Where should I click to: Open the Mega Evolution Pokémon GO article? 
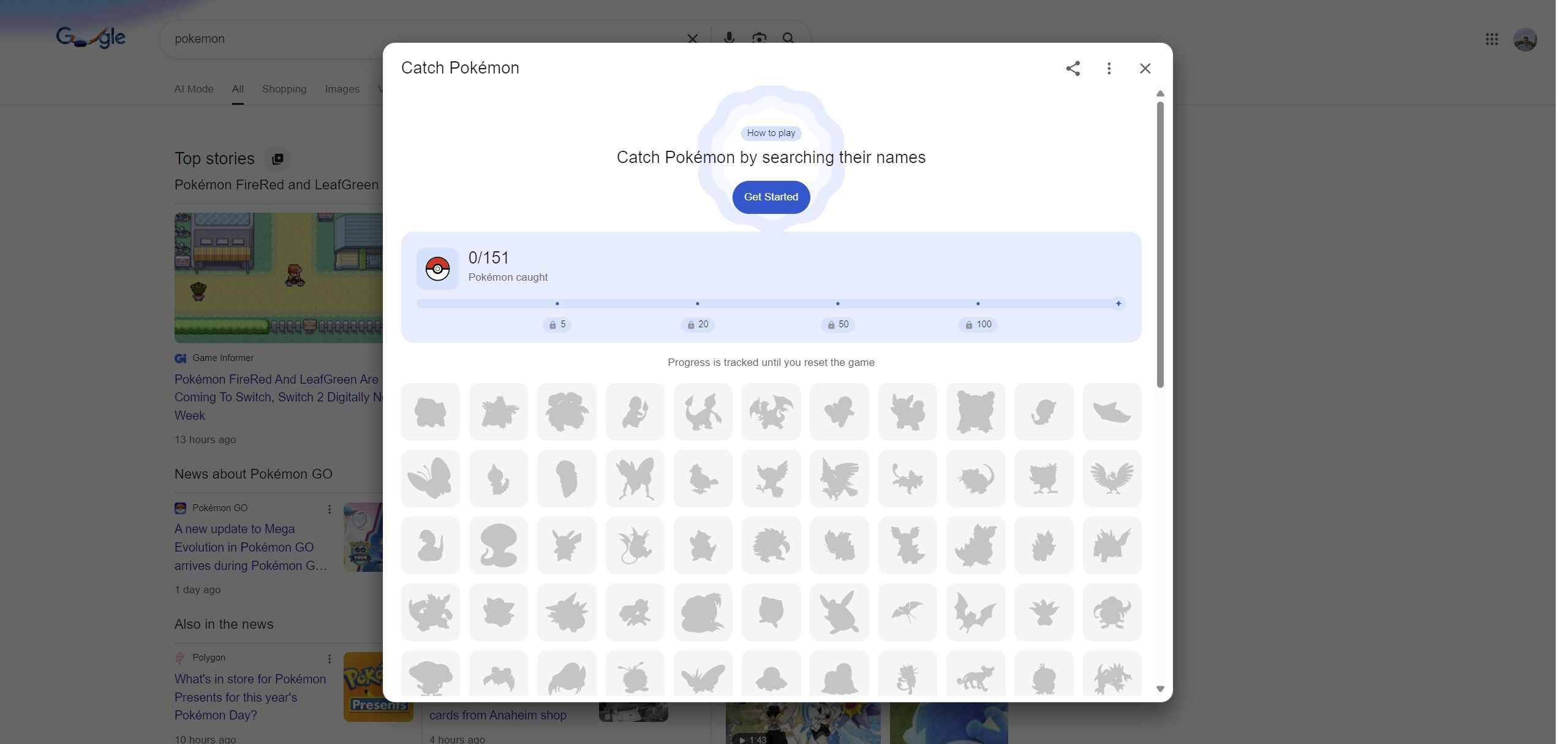click(x=251, y=547)
